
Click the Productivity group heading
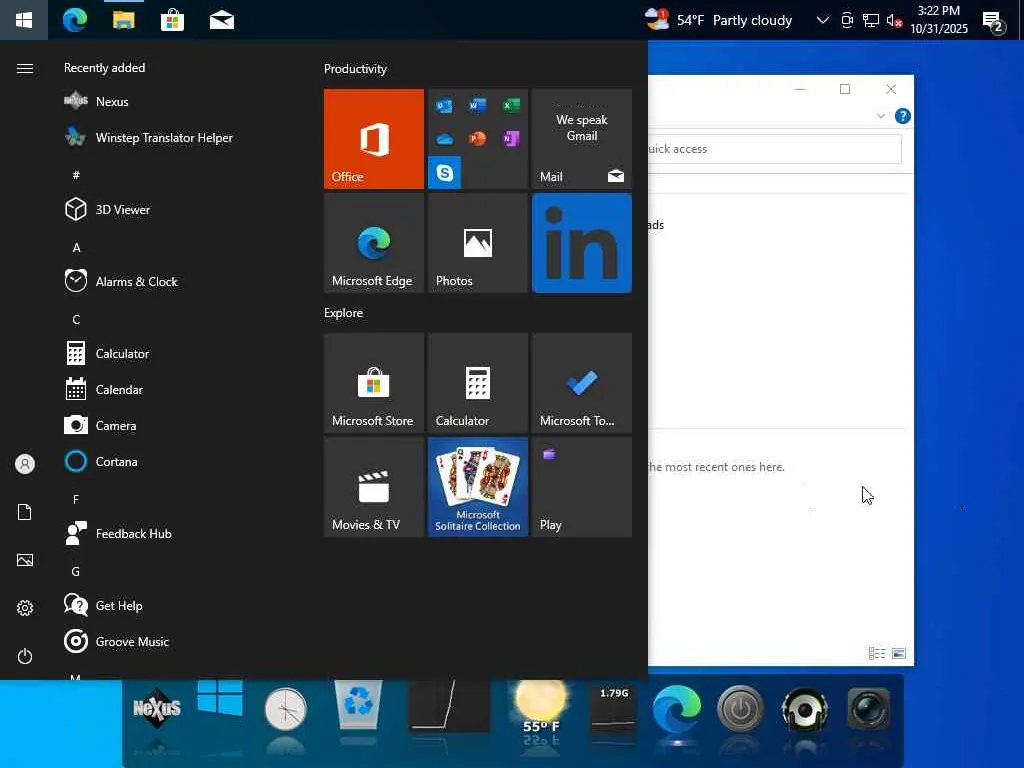(x=355, y=69)
